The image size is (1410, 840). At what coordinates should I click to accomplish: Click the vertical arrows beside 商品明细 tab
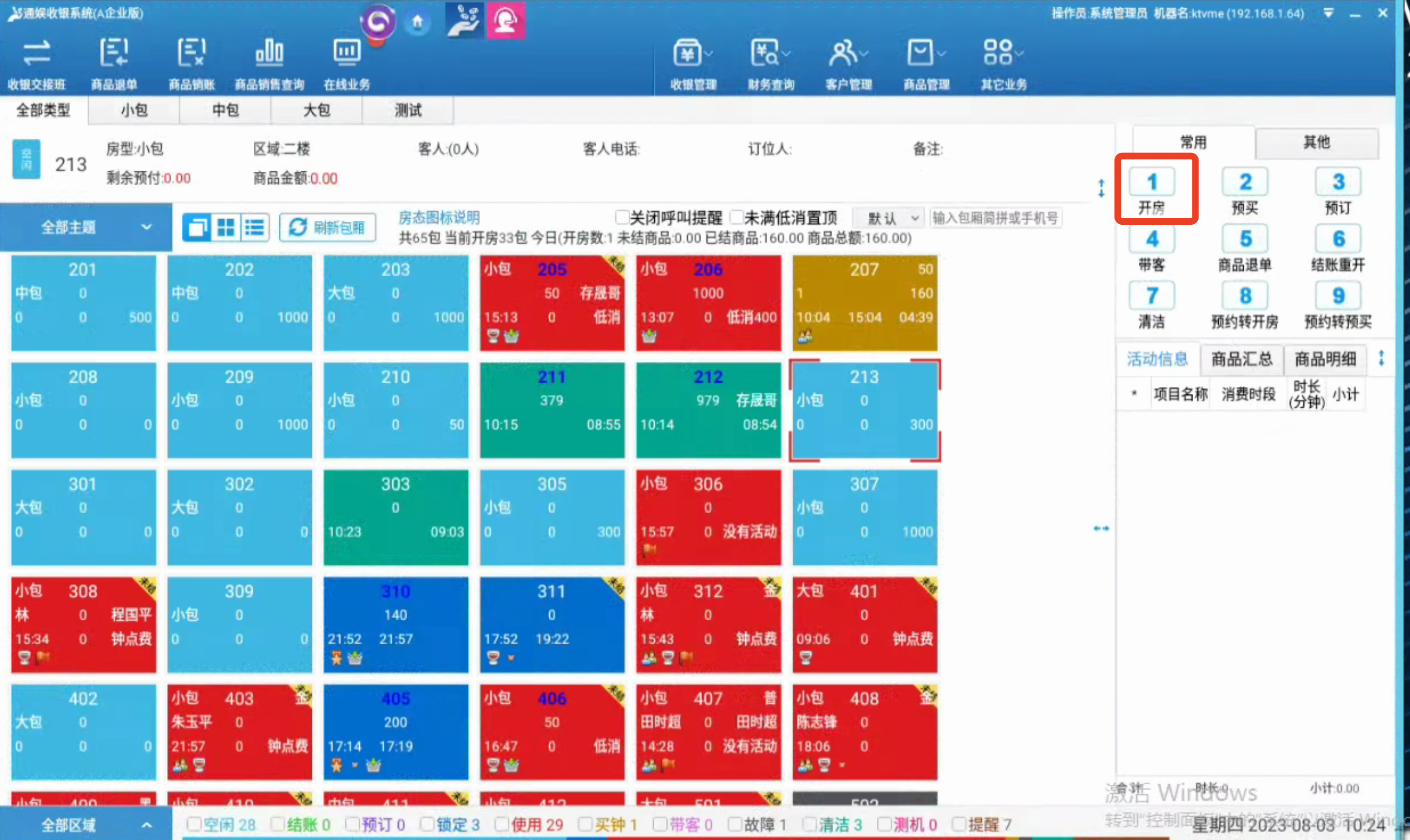pos(1381,358)
